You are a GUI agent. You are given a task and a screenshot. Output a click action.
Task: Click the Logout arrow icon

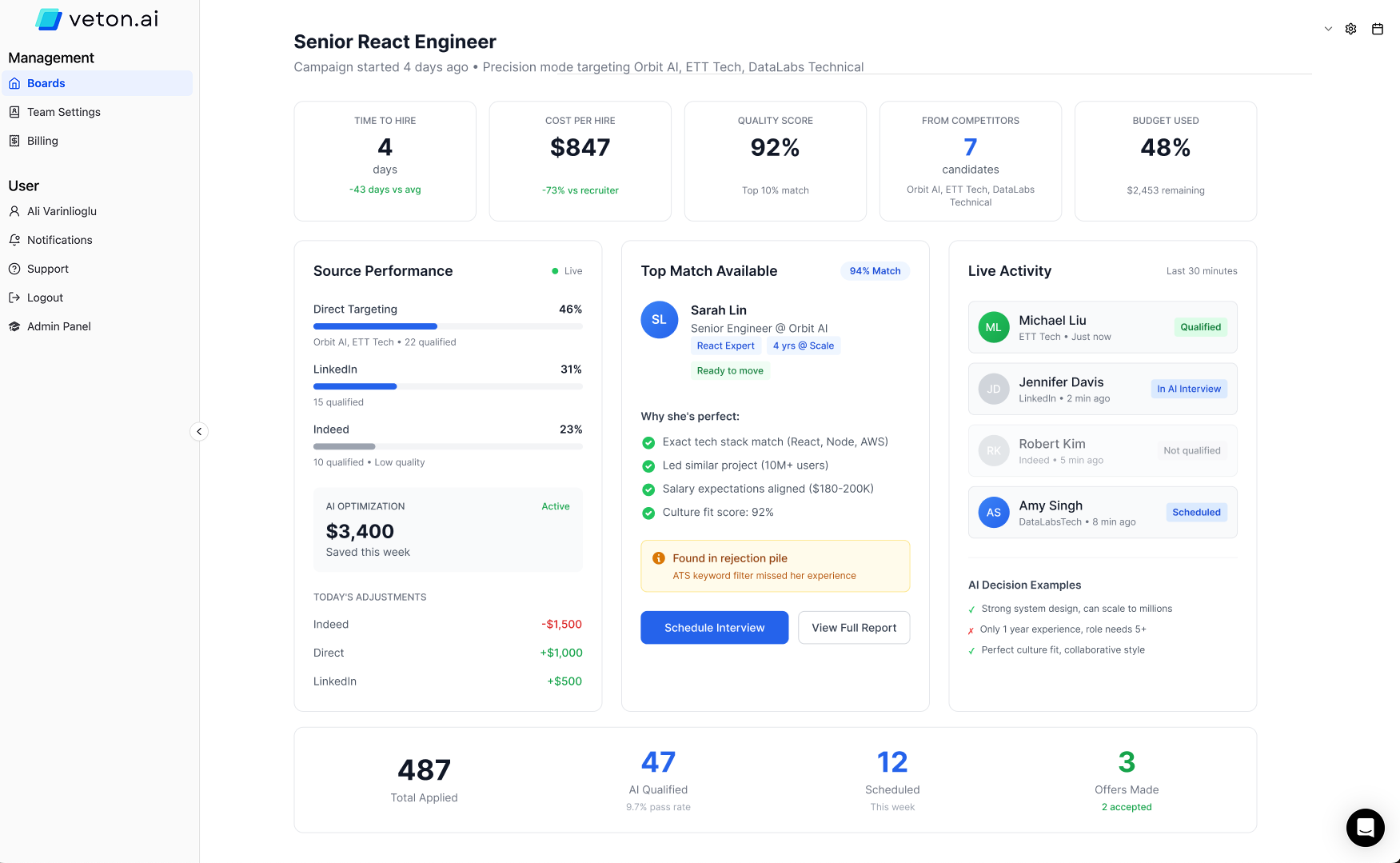(14, 298)
